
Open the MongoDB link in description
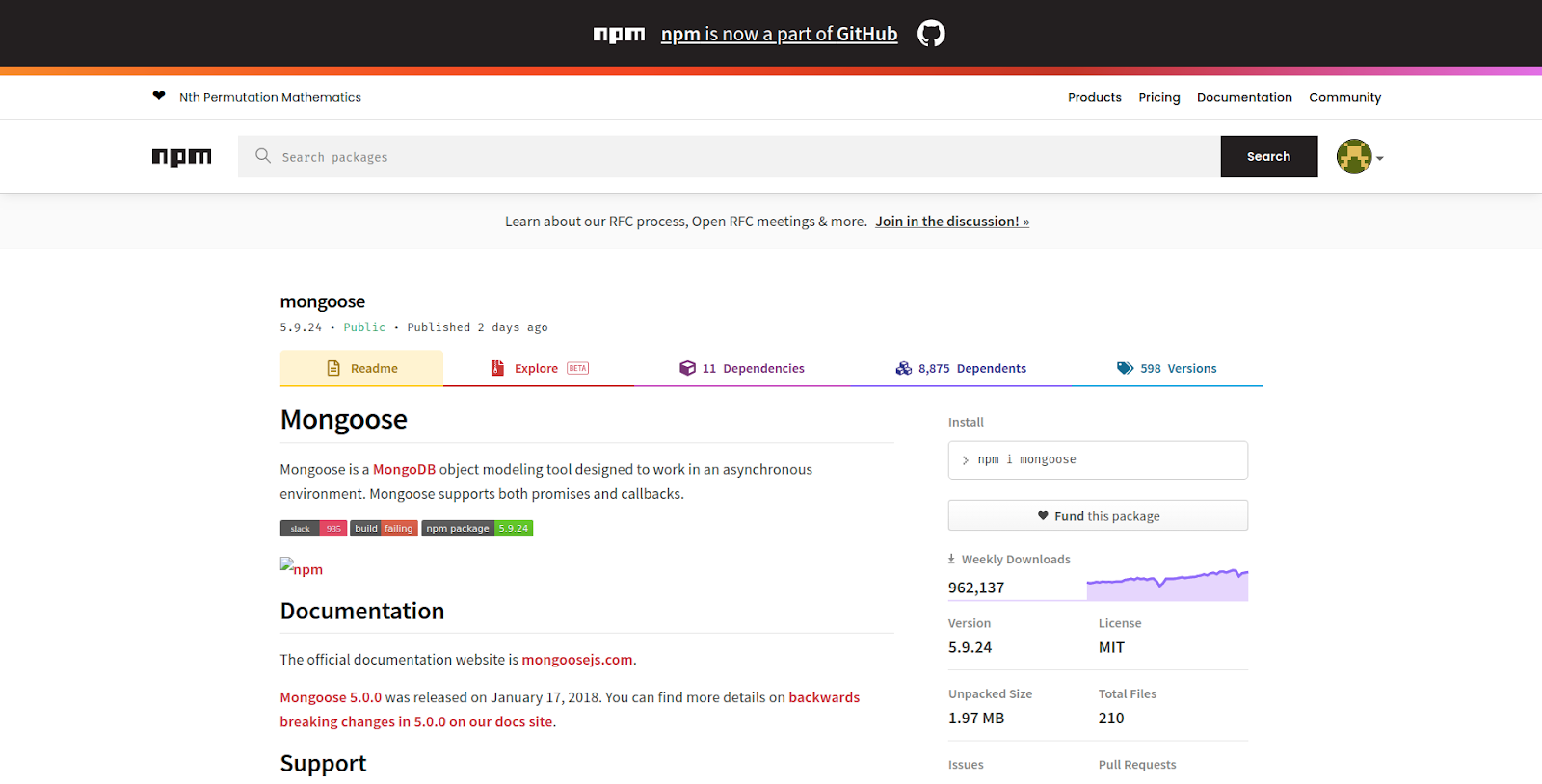(x=404, y=469)
